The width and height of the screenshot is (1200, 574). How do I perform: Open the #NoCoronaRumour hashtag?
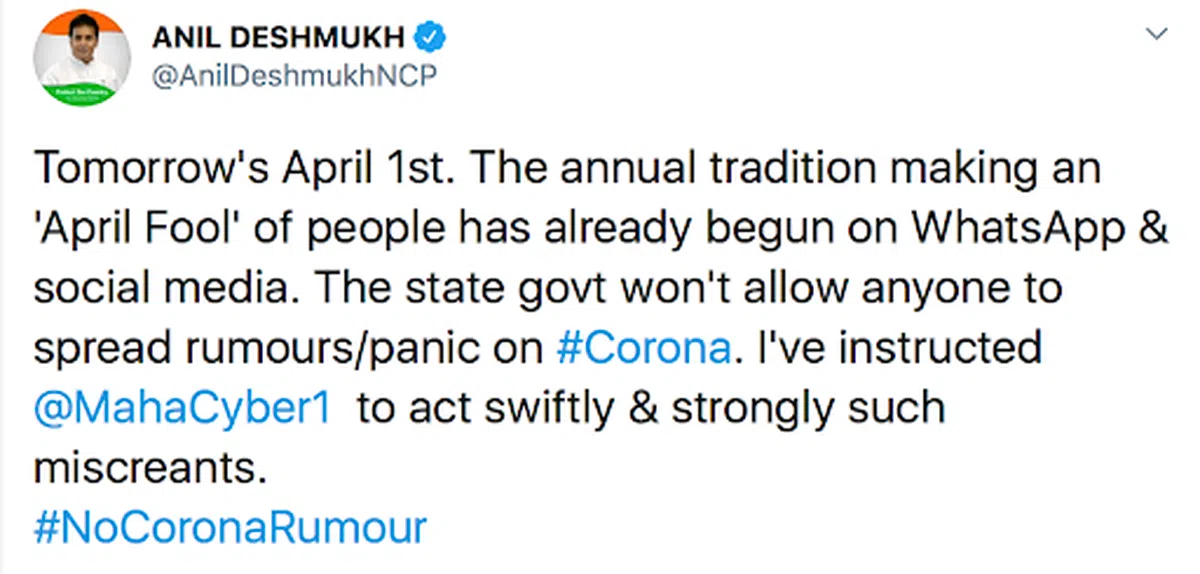(x=230, y=527)
